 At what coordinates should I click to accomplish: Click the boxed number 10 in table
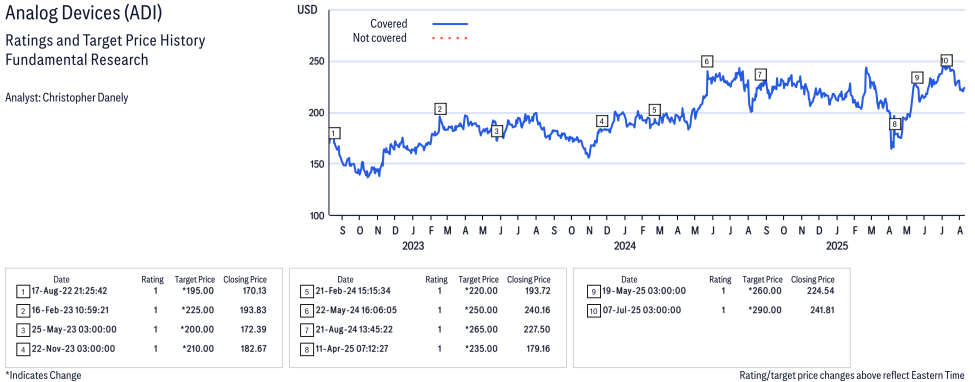(593, 310)
